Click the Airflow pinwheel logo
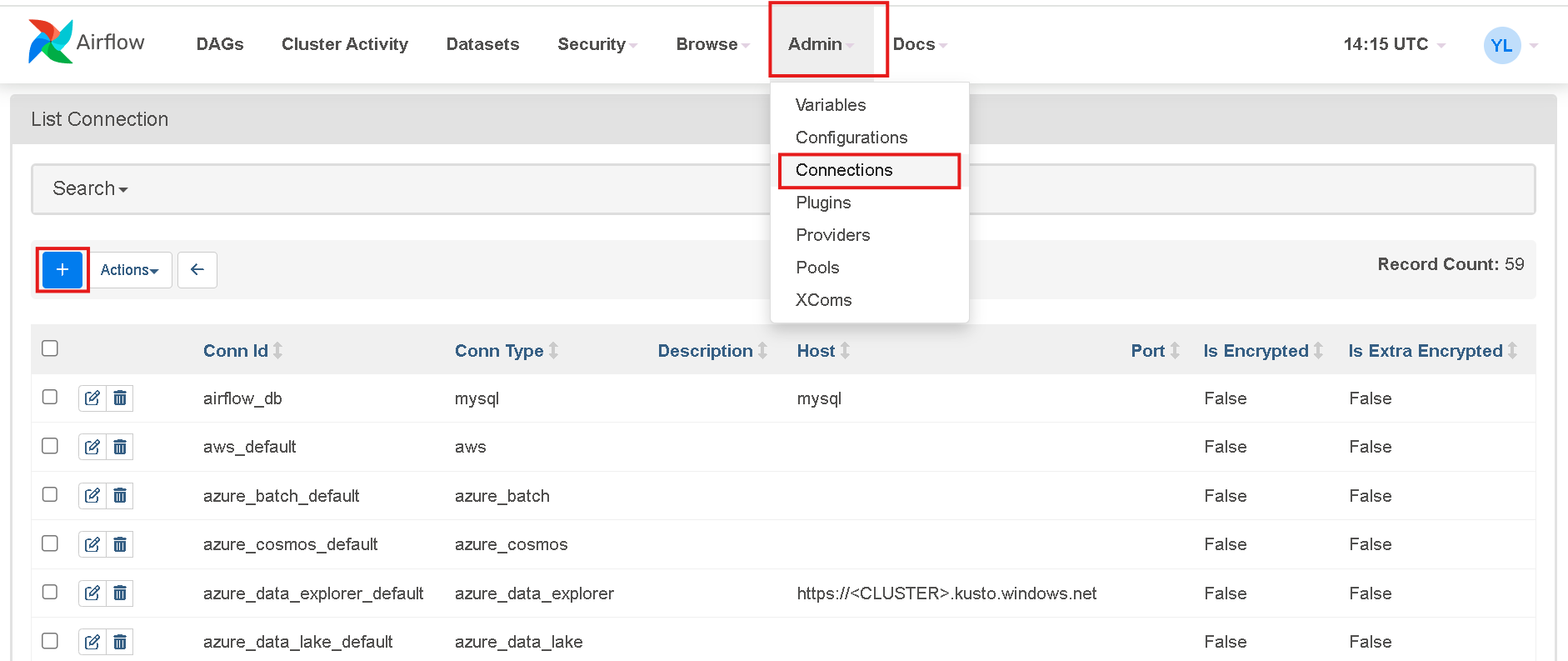Viewport: 1568px width, 661px height. 50,43
